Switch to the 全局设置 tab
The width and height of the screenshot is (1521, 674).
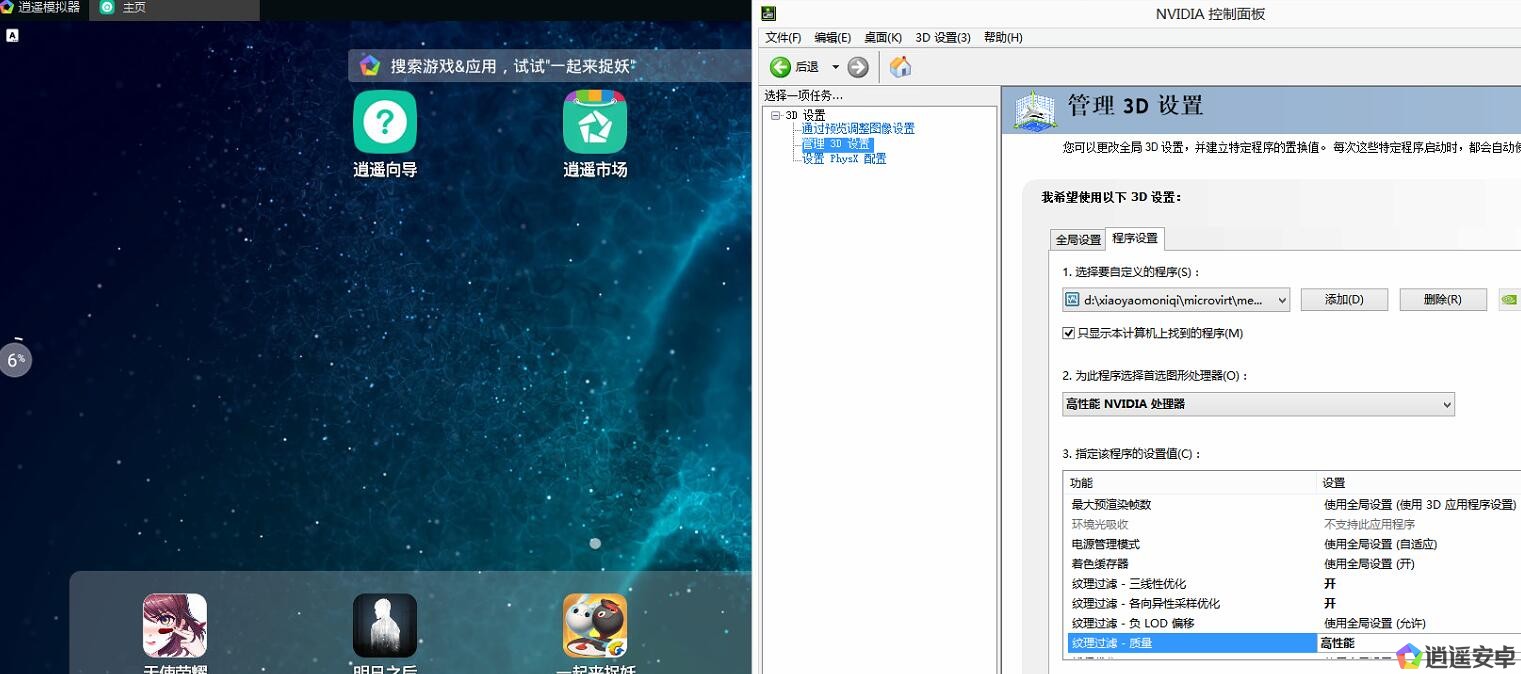(x=1078, y=240)
